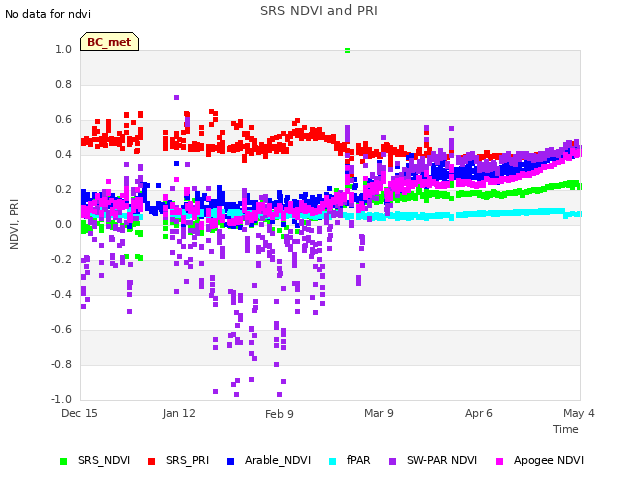Image resolution: width=640 pixels, height=480 pixels.
Task: Click the blue Arable_NDVI legend swatch
Action: [230, 461]
